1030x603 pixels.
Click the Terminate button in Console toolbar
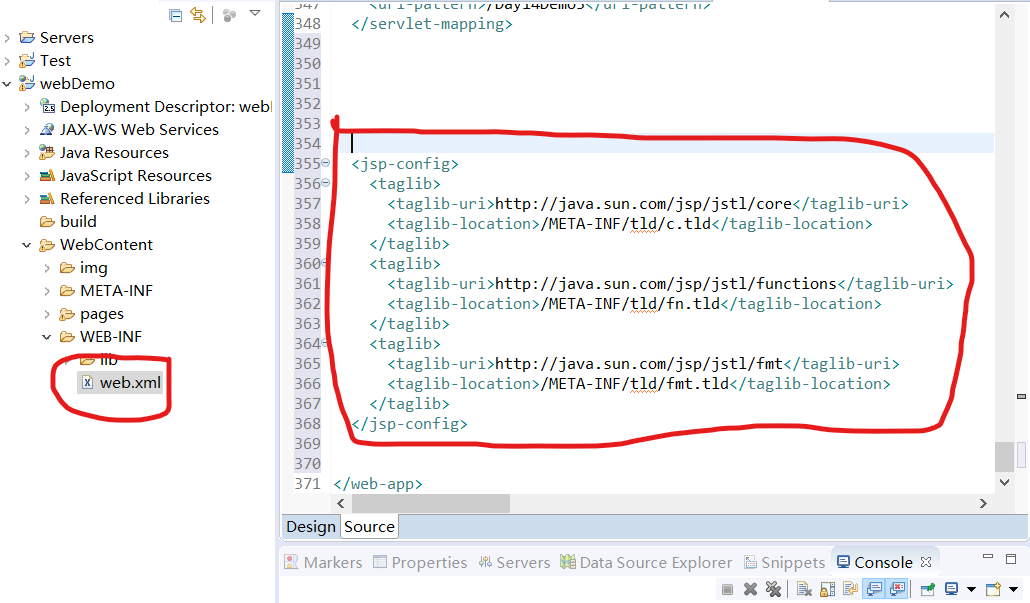click(x=728, y=589)
